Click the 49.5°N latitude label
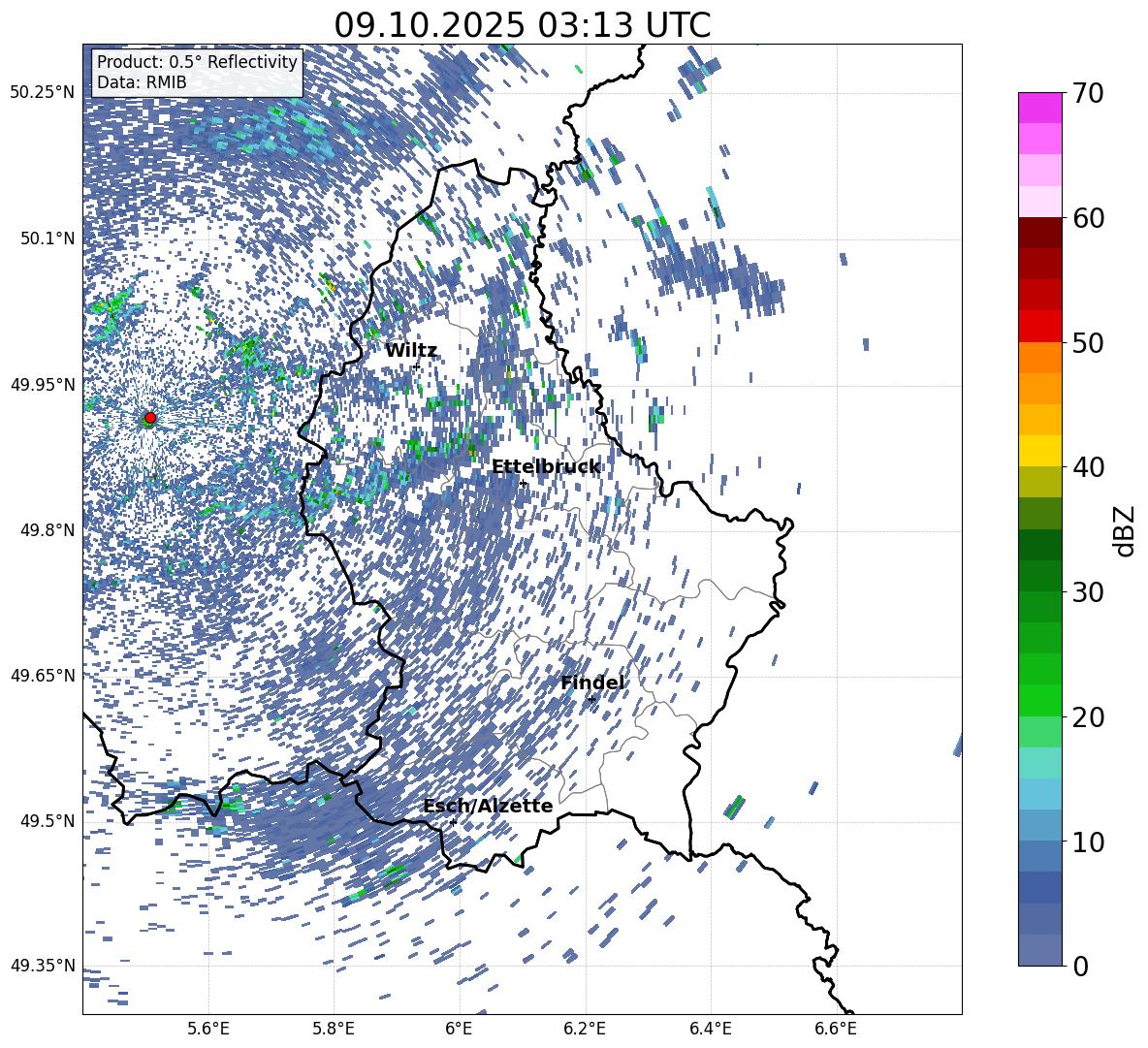1148x1048 pixels. [48, 821]
